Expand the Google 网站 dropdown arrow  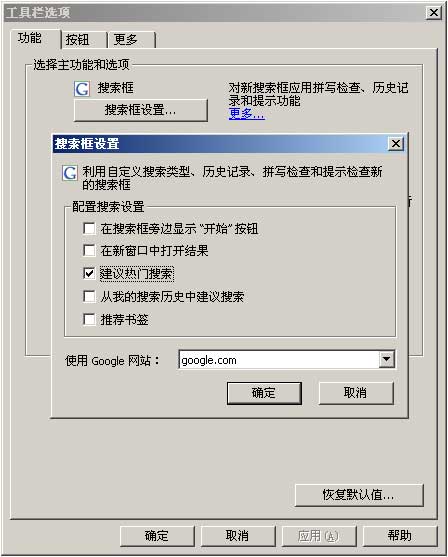pyautogui.click(x=386, y=359)
